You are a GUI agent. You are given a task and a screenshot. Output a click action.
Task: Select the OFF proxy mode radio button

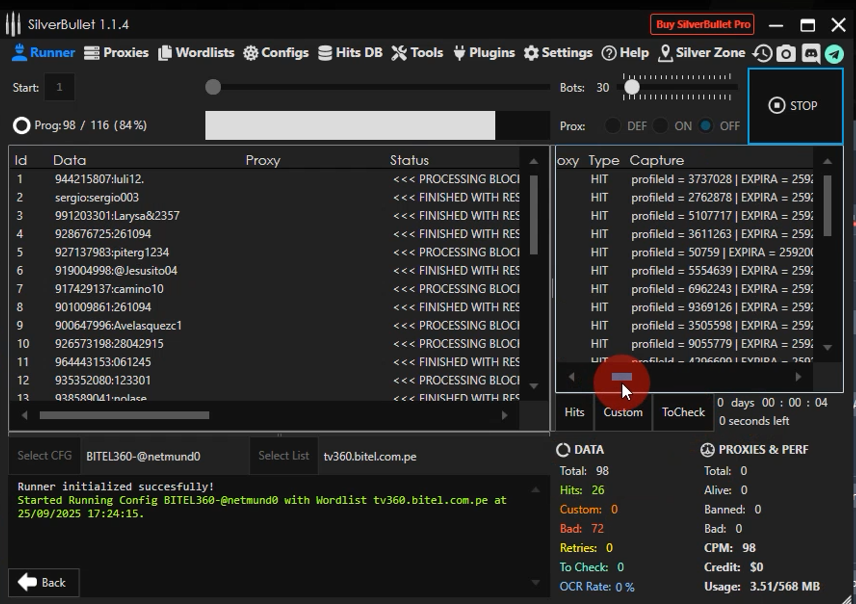[706, 126]
